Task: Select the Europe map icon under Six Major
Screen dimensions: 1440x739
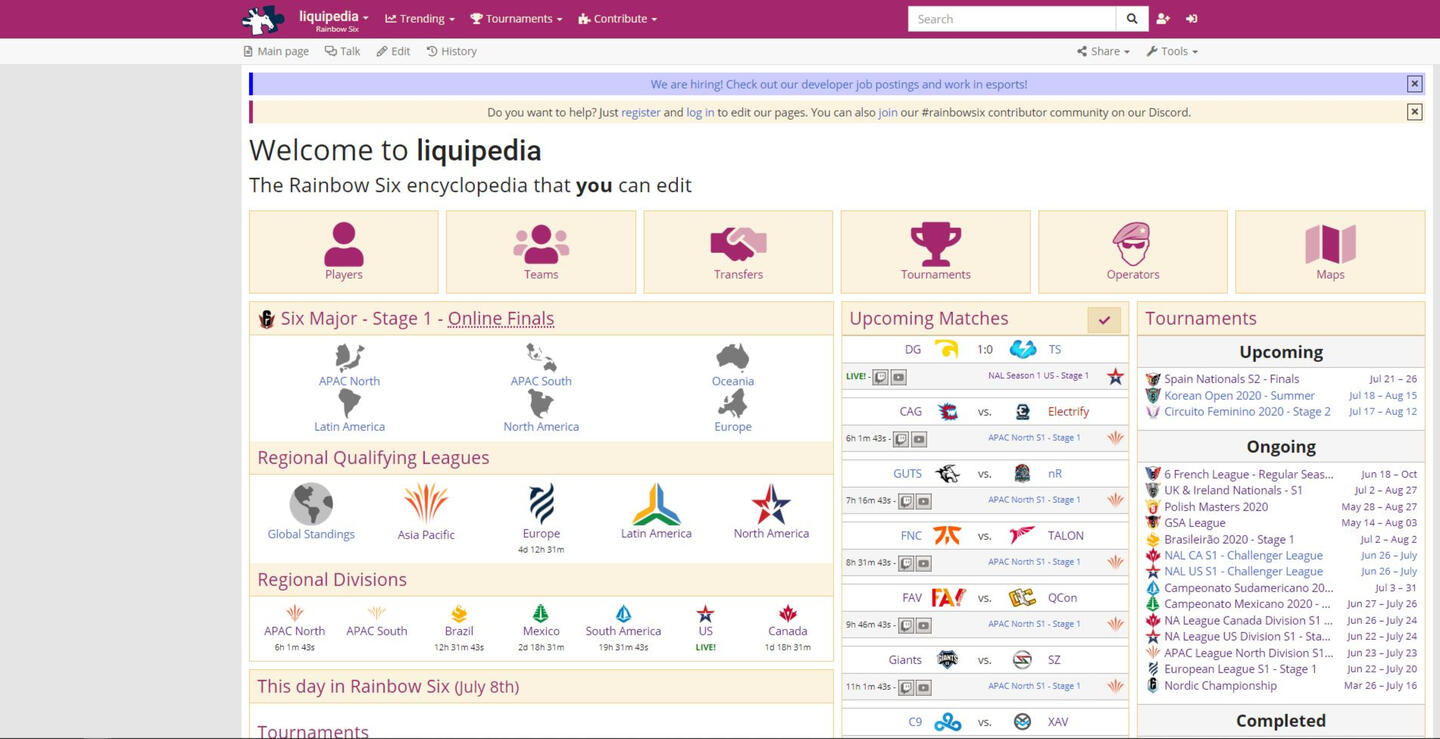Action: 733,403
